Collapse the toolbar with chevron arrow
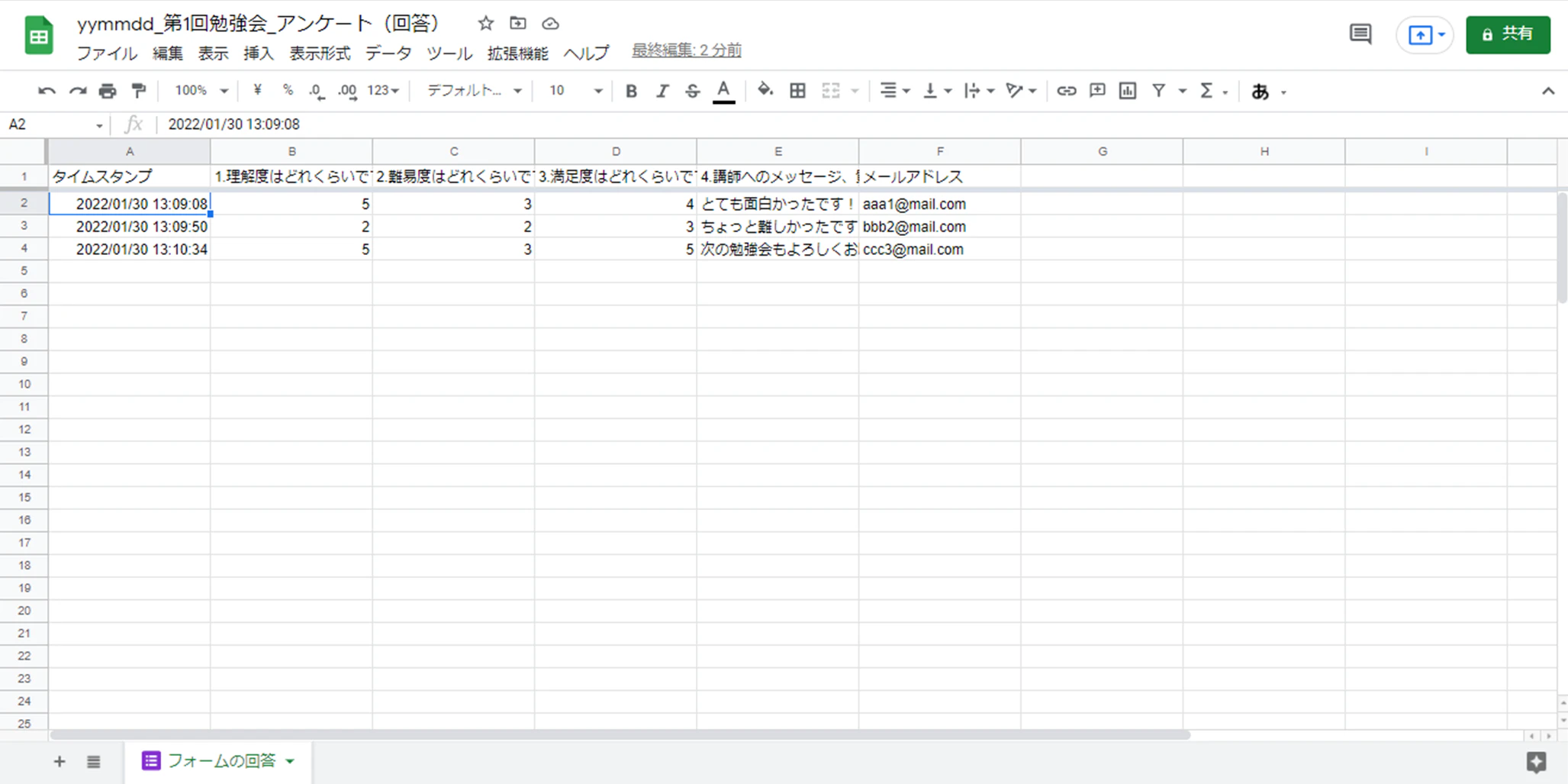1568x784 pixels. point(1547,91)
